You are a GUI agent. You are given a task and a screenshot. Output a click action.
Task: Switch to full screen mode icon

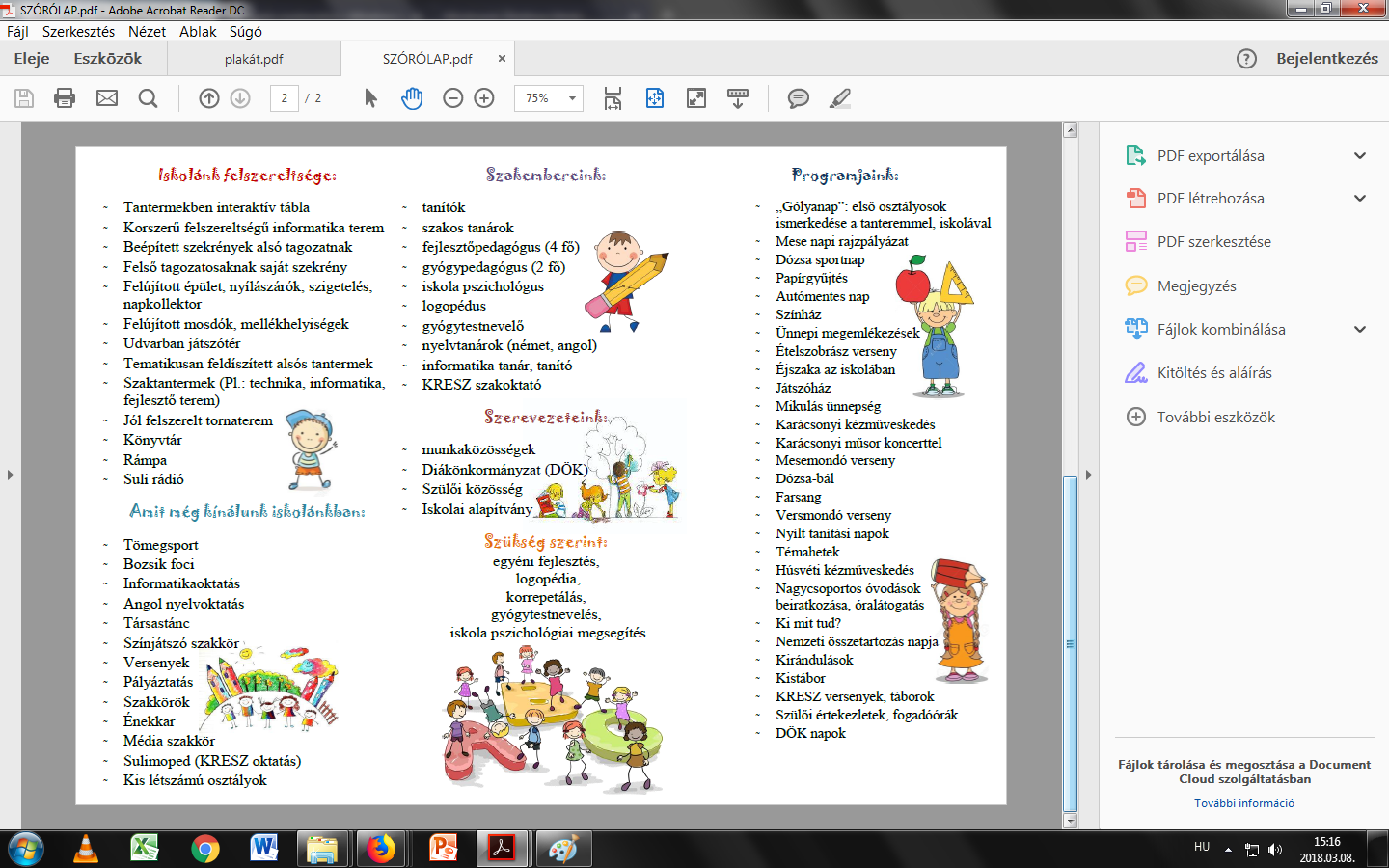pos(695,98)
